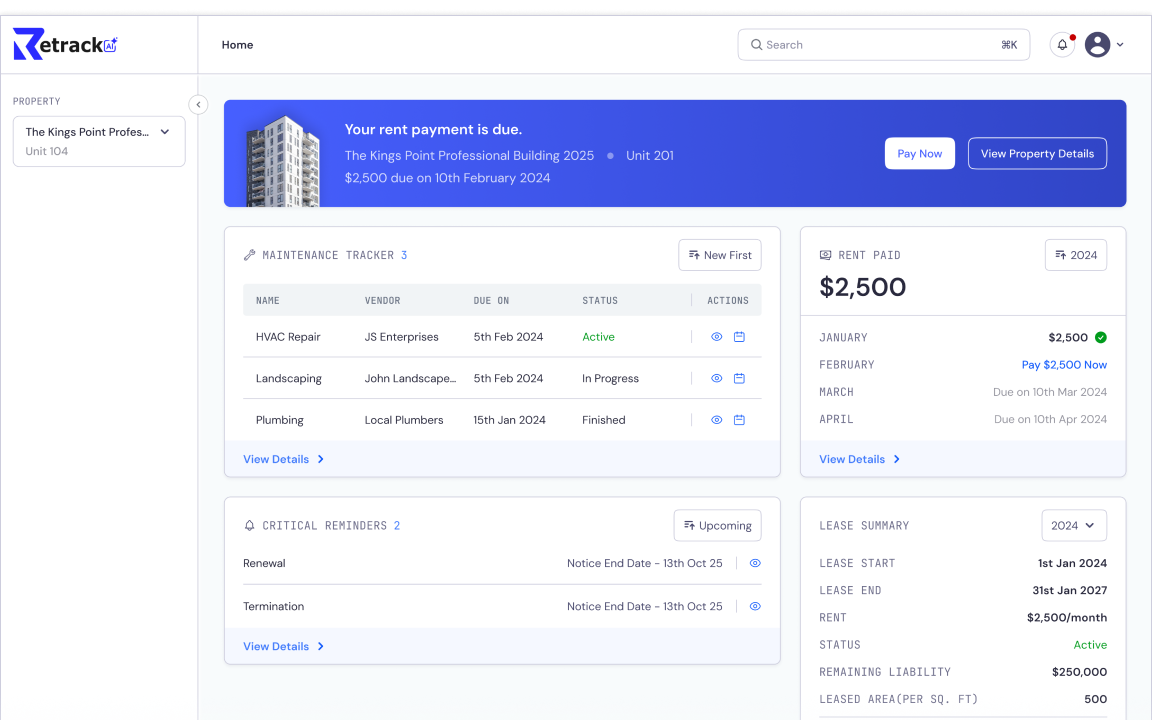Click eye icon for Termination reminder

tap(755, 606)
